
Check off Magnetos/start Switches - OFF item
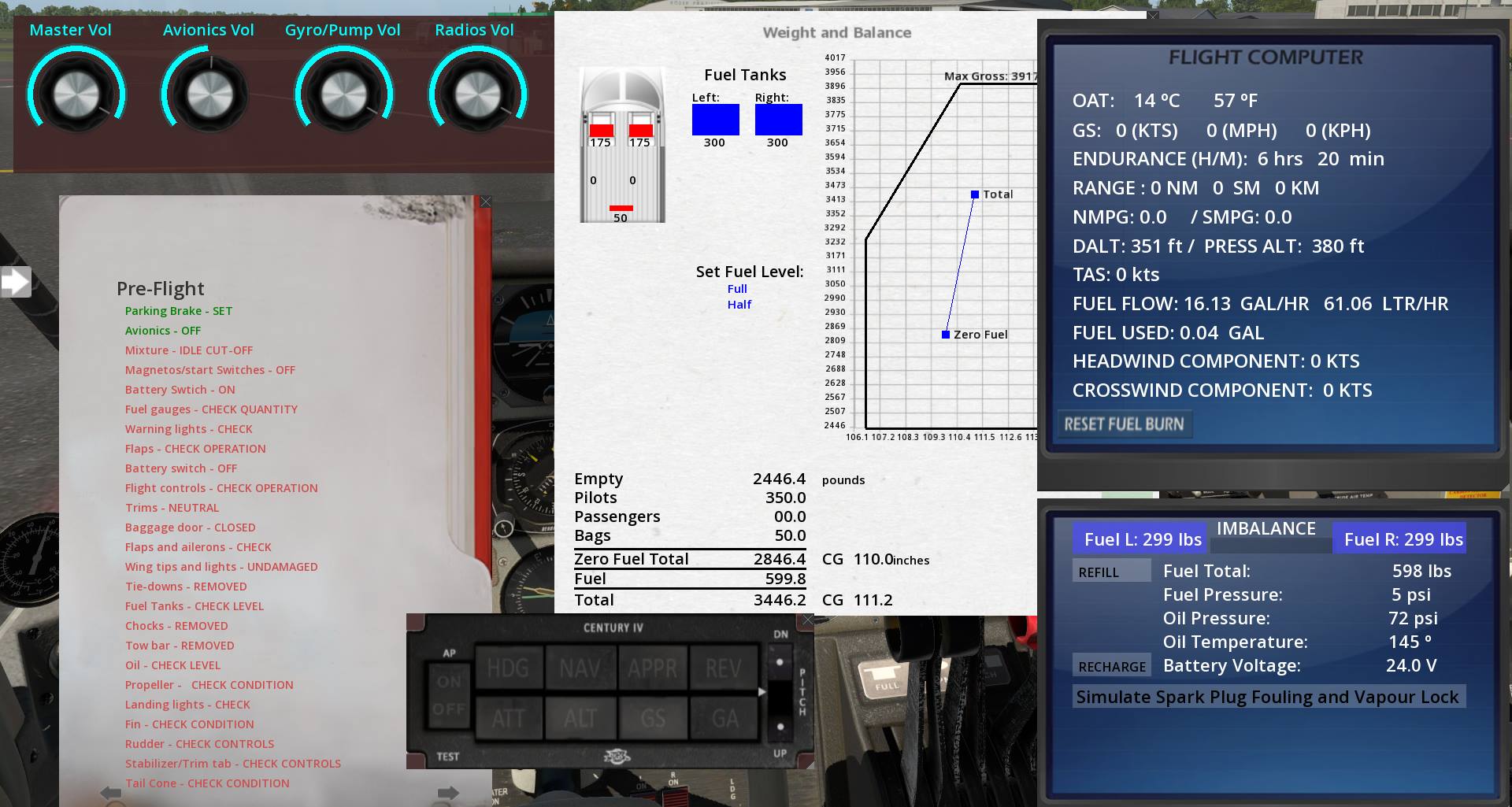pos(210,370)
